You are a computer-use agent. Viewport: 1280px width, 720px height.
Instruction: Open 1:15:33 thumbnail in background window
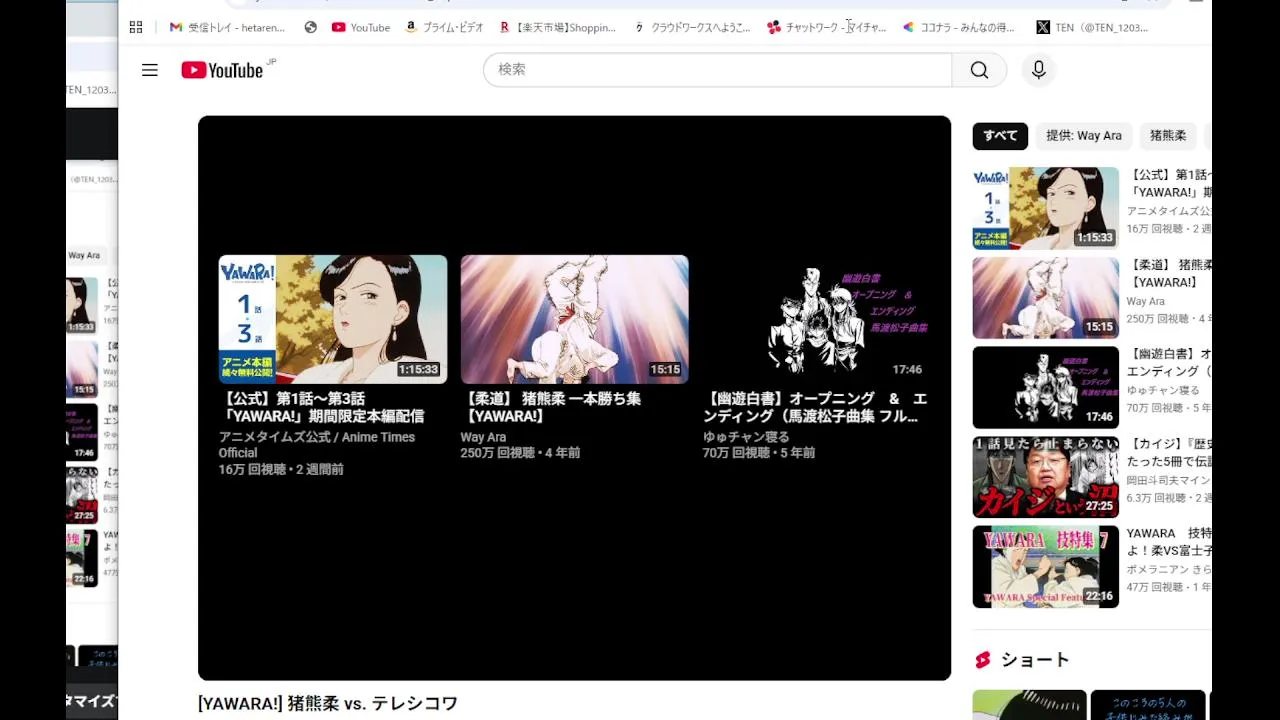[82, 305]
